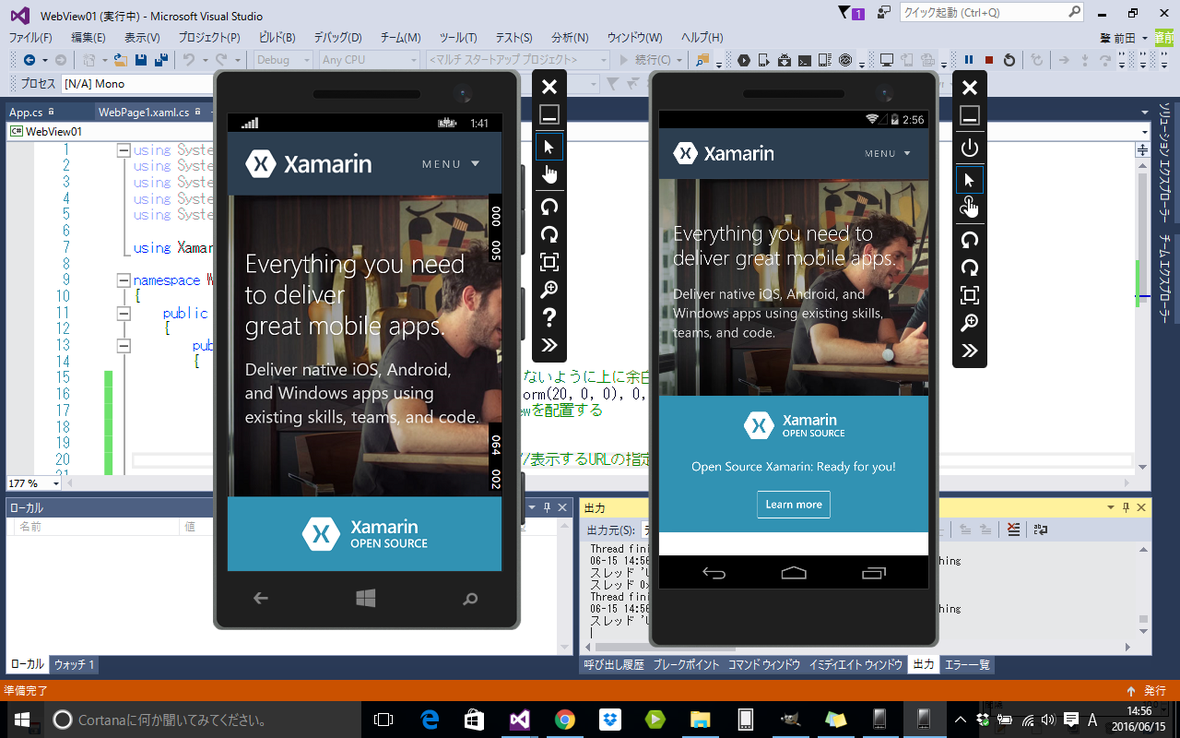Screen dimensions: 1180x738
Task: Click rotate left in the Android emulator toolbar
Action: pos(969,240)
